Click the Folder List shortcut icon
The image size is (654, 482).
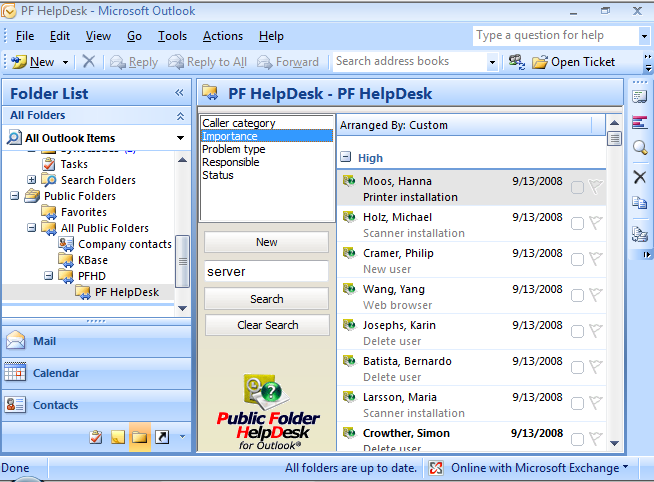coord(139,437)
